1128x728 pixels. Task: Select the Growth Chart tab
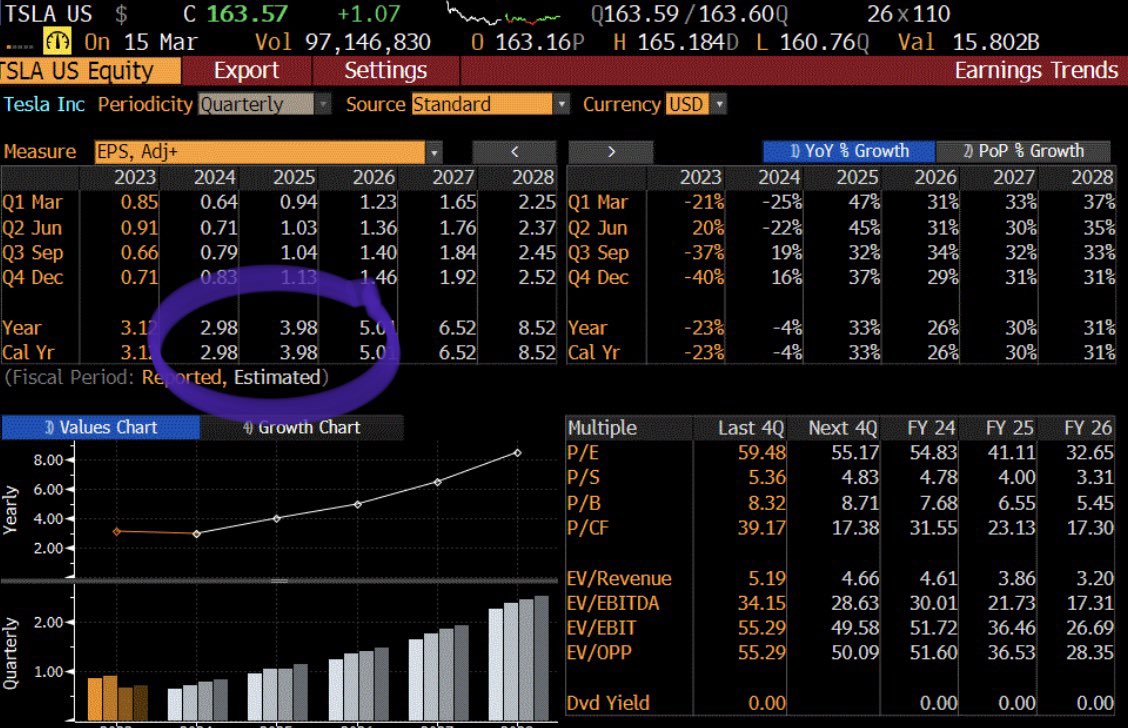click(301, 427)
